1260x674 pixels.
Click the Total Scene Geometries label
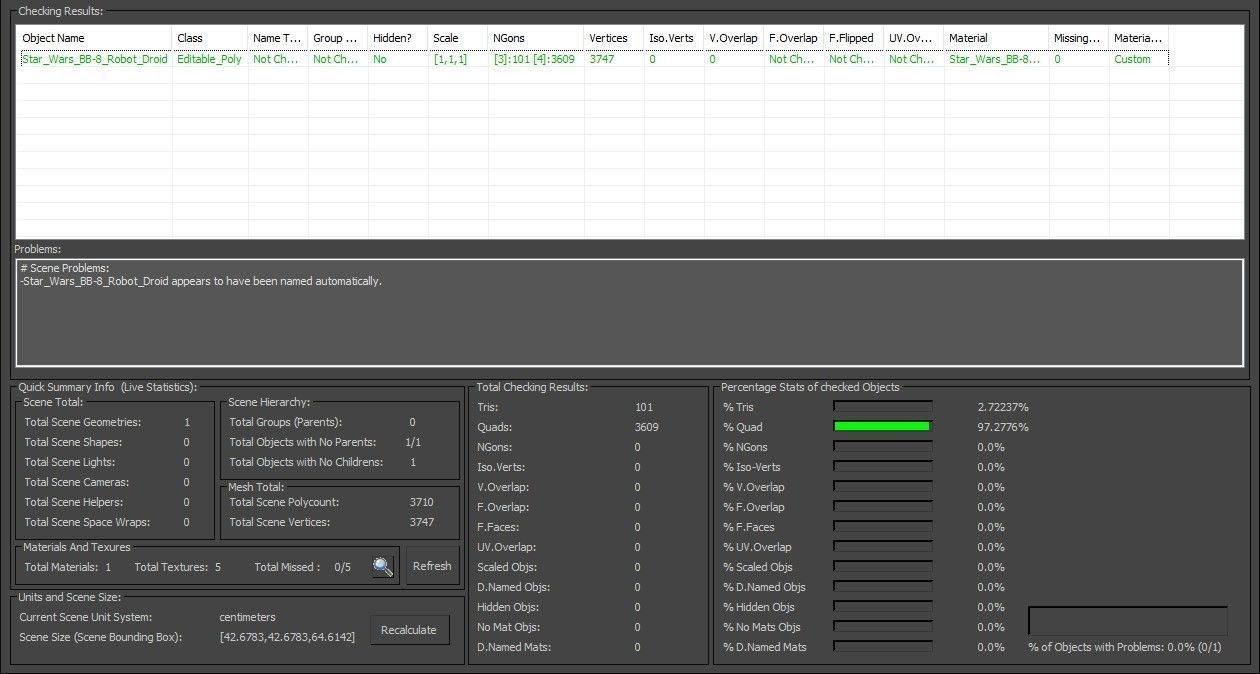click(83, 422)
